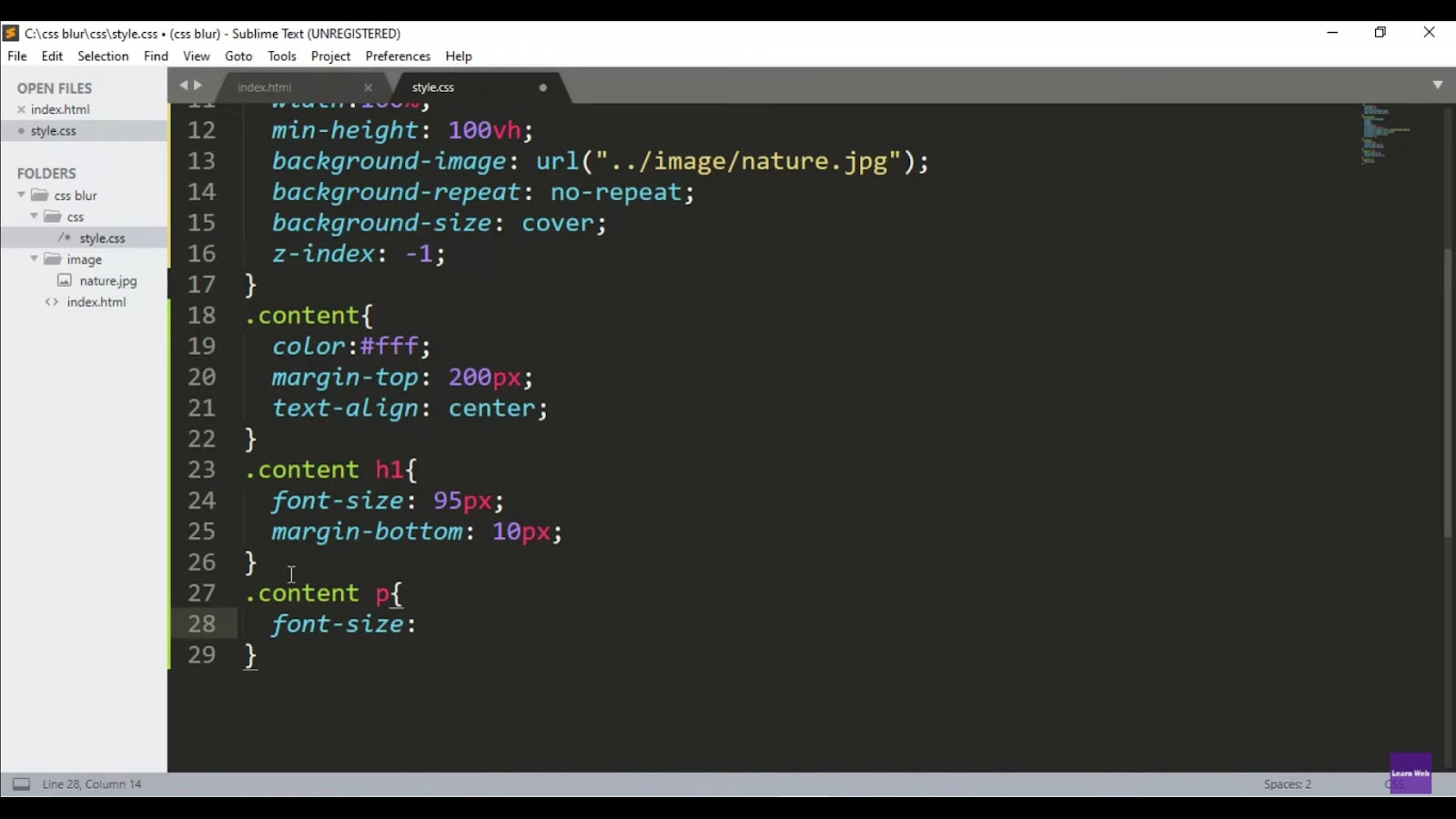
Task: Click the <> icon beside index.html in FOLDERS
Action: 52,301
